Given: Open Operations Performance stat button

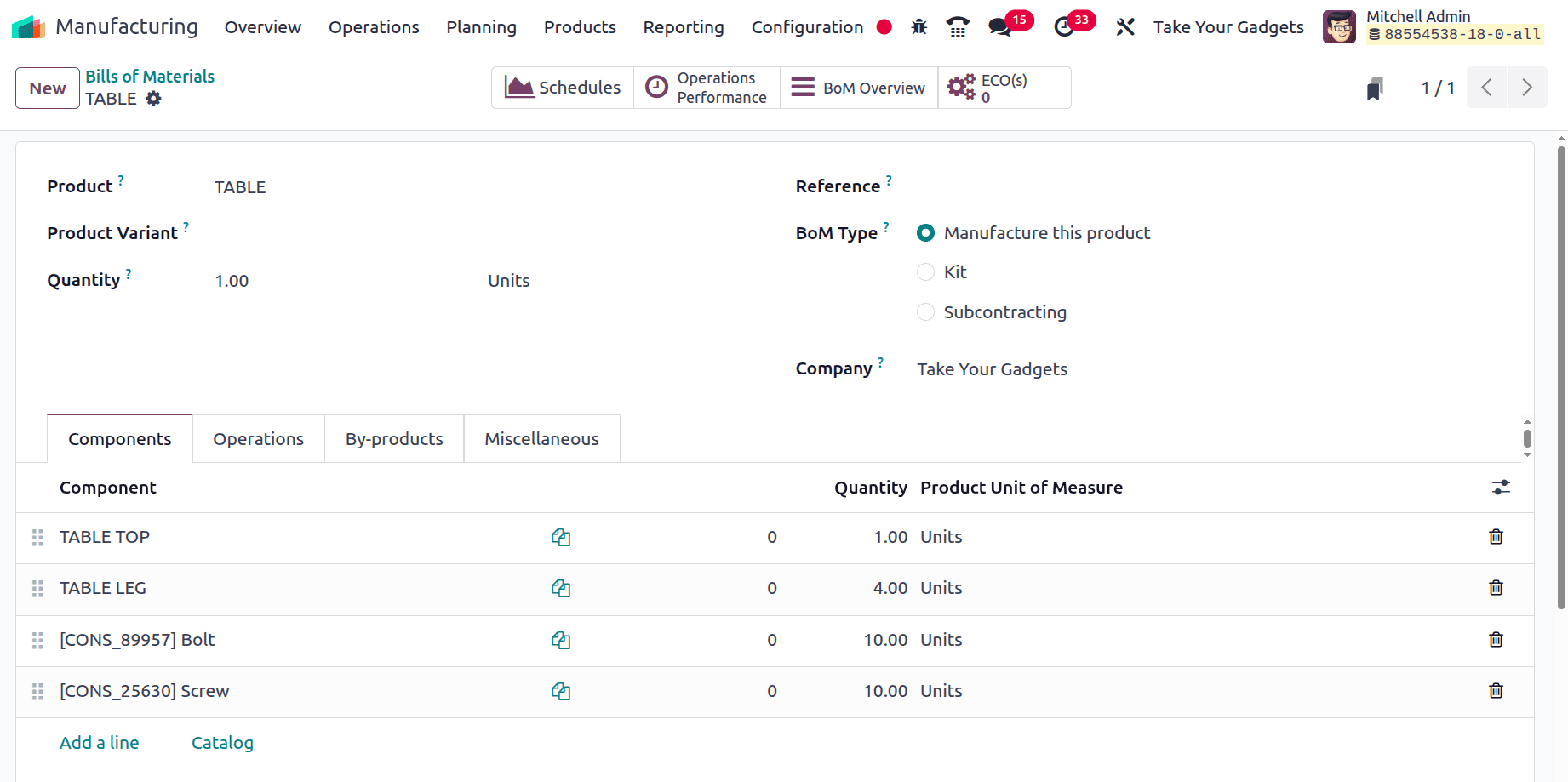Looking at the screenshot, I should click(707, 88).
